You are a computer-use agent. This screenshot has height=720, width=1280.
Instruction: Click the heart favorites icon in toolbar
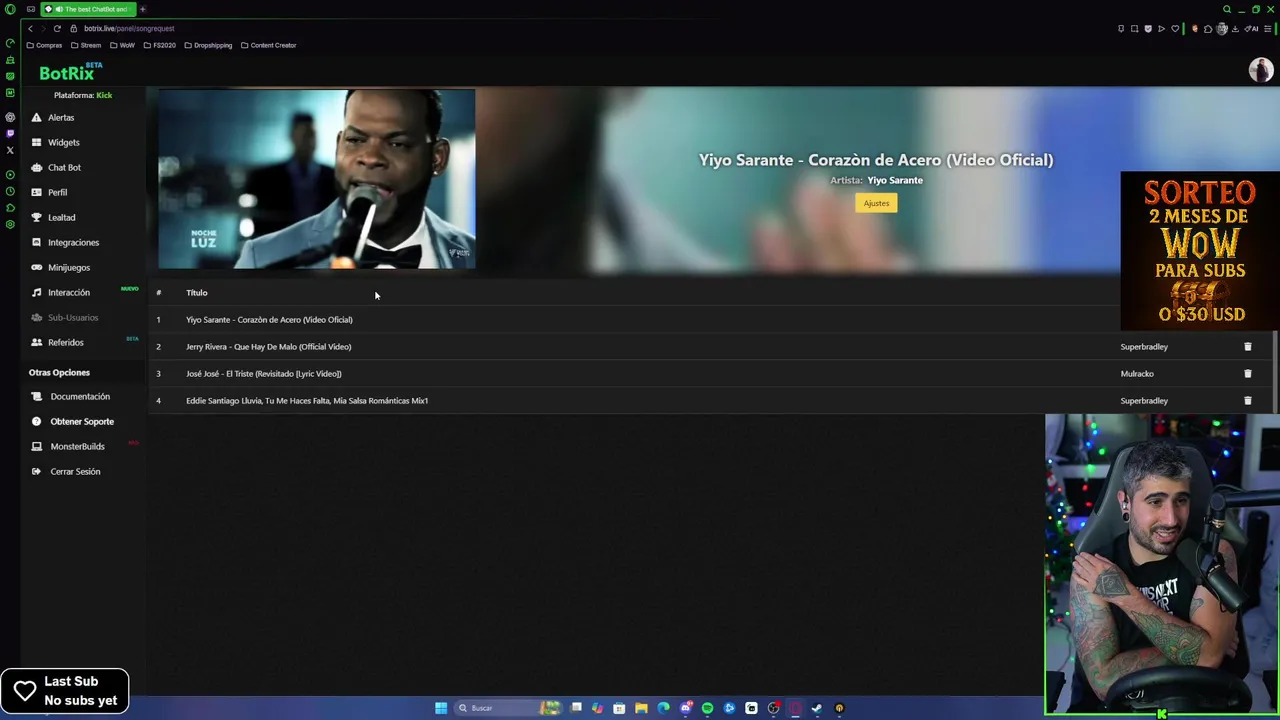point(1175,28)
